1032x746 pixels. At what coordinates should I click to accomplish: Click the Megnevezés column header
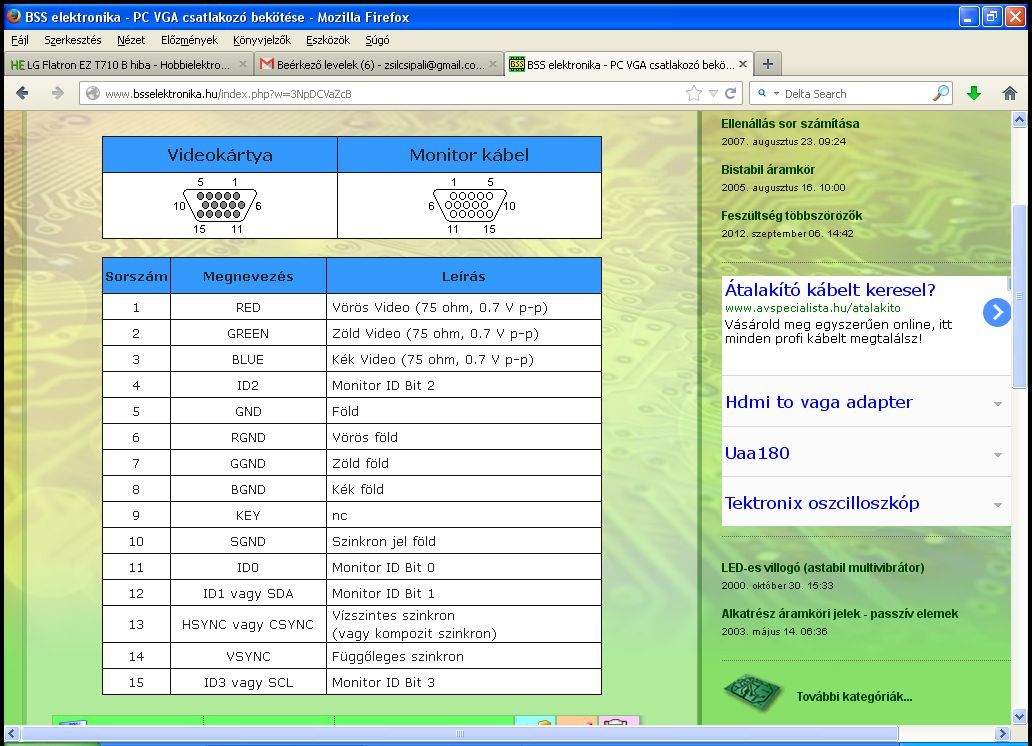248,276
